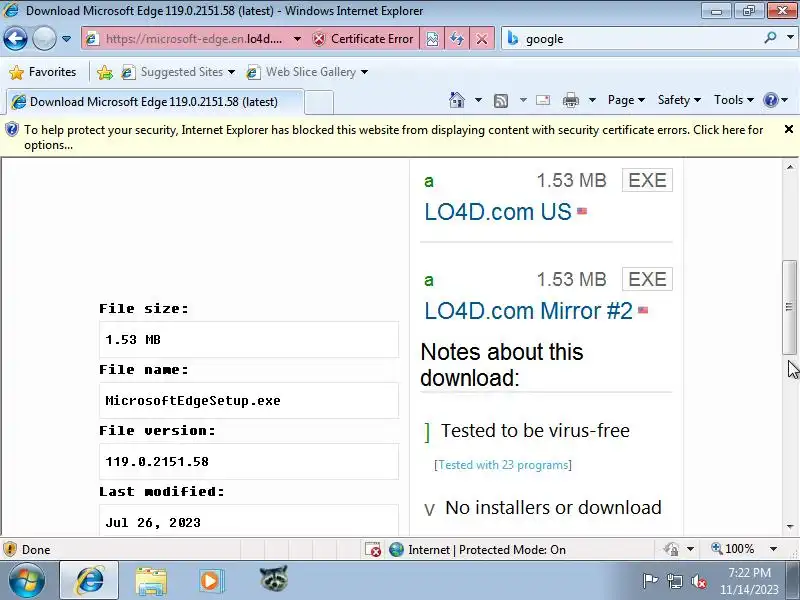Click the 119.0.2151.58 file version value
The width and height of the screenshot is (800, 600).
tap(157, 462)
